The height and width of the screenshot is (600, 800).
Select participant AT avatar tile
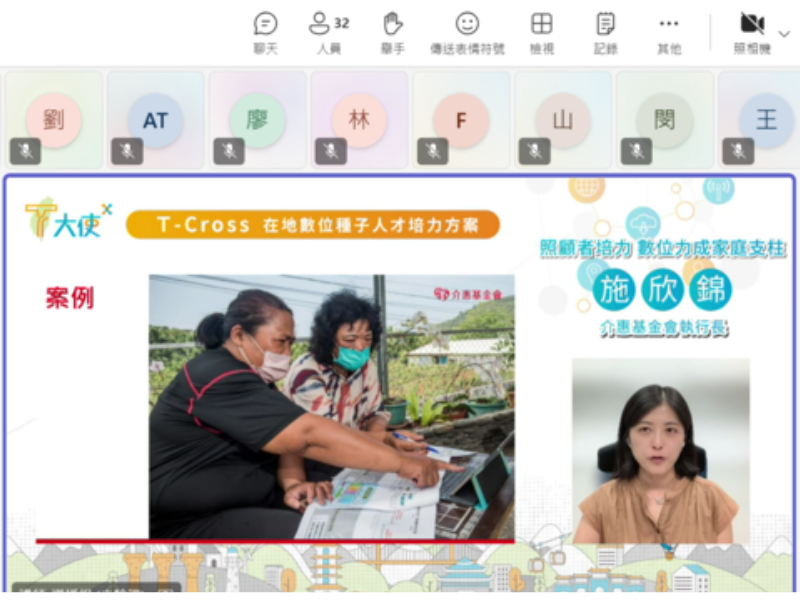click(156, 120)
